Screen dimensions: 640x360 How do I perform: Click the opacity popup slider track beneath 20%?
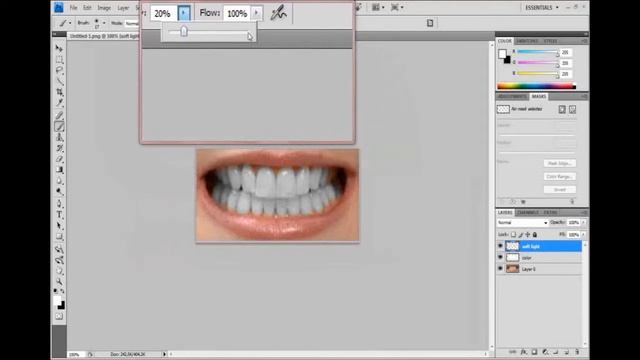[208, 32]
